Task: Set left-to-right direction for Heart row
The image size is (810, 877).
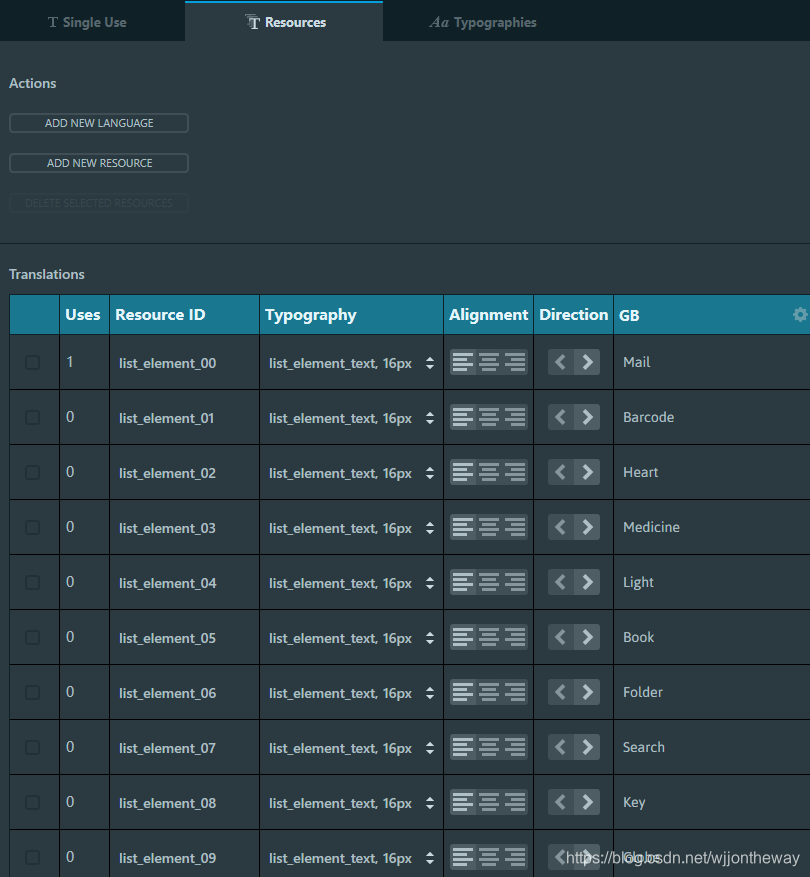Action: 587,472
